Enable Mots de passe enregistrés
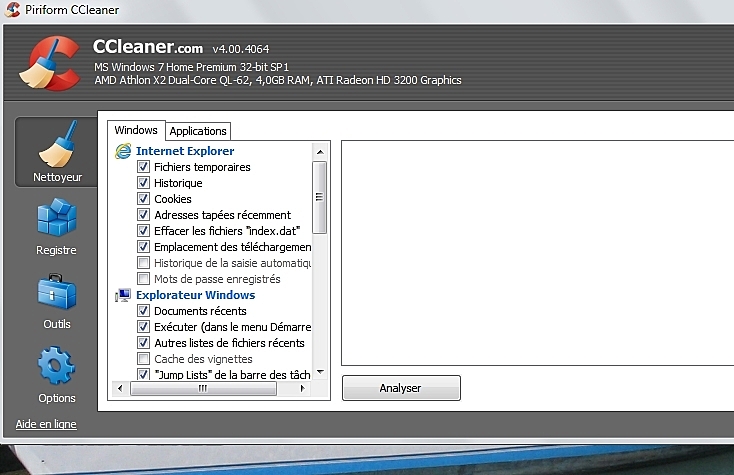The image size is (734, 475). coord(144,278)
